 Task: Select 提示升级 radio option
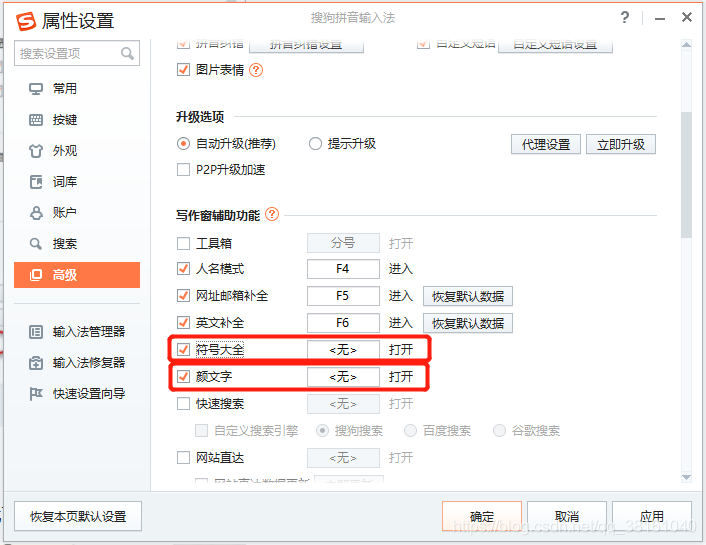pos(315,144)
